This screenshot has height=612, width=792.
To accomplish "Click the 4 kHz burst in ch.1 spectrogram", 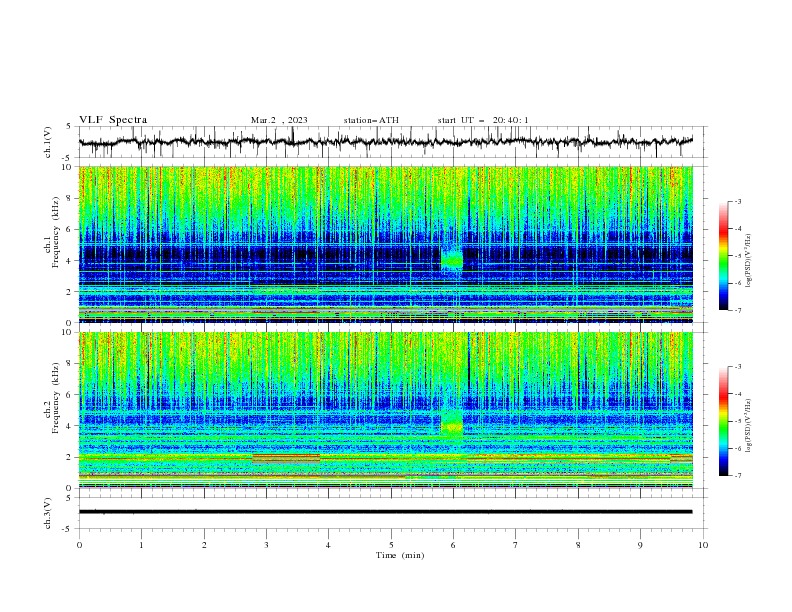I will click(x=452, y=260).
